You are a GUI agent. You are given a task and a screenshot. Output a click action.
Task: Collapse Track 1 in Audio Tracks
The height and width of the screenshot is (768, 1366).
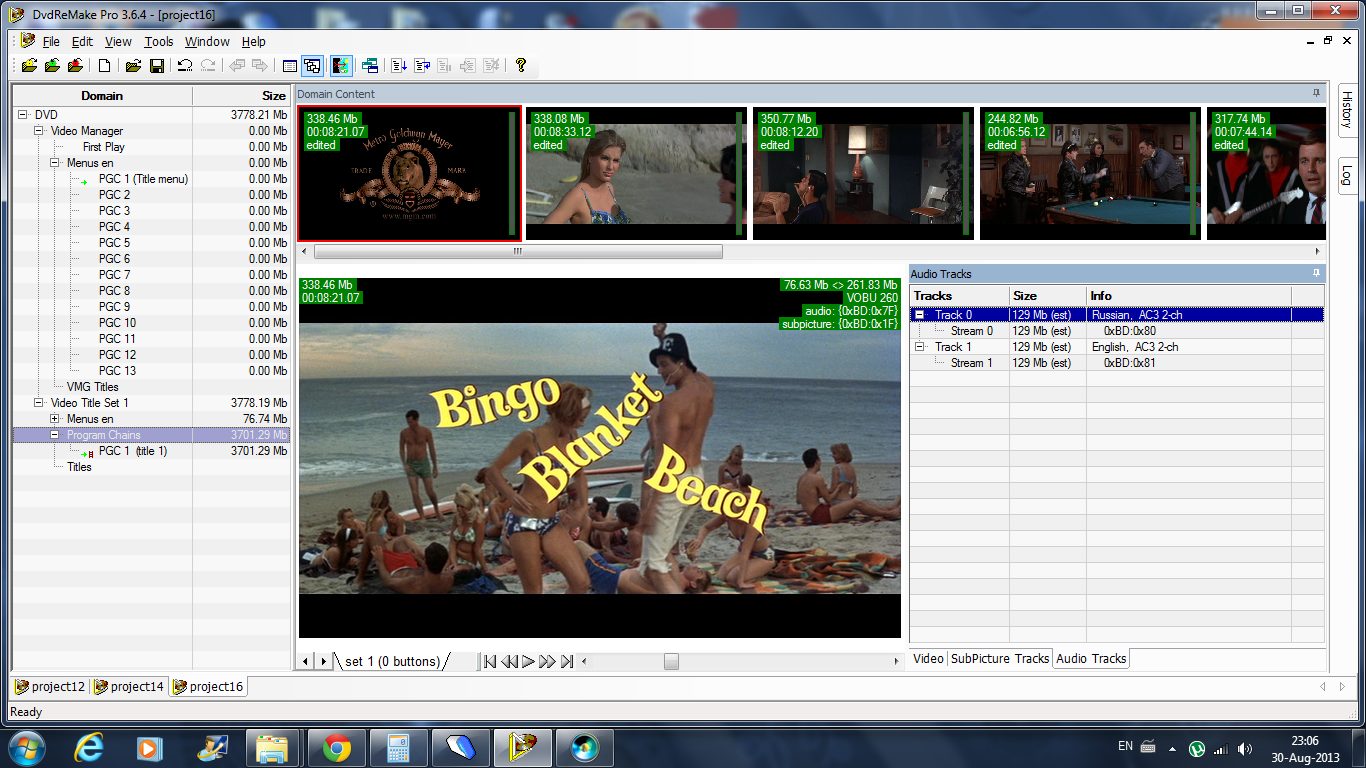tap(920, 347)
